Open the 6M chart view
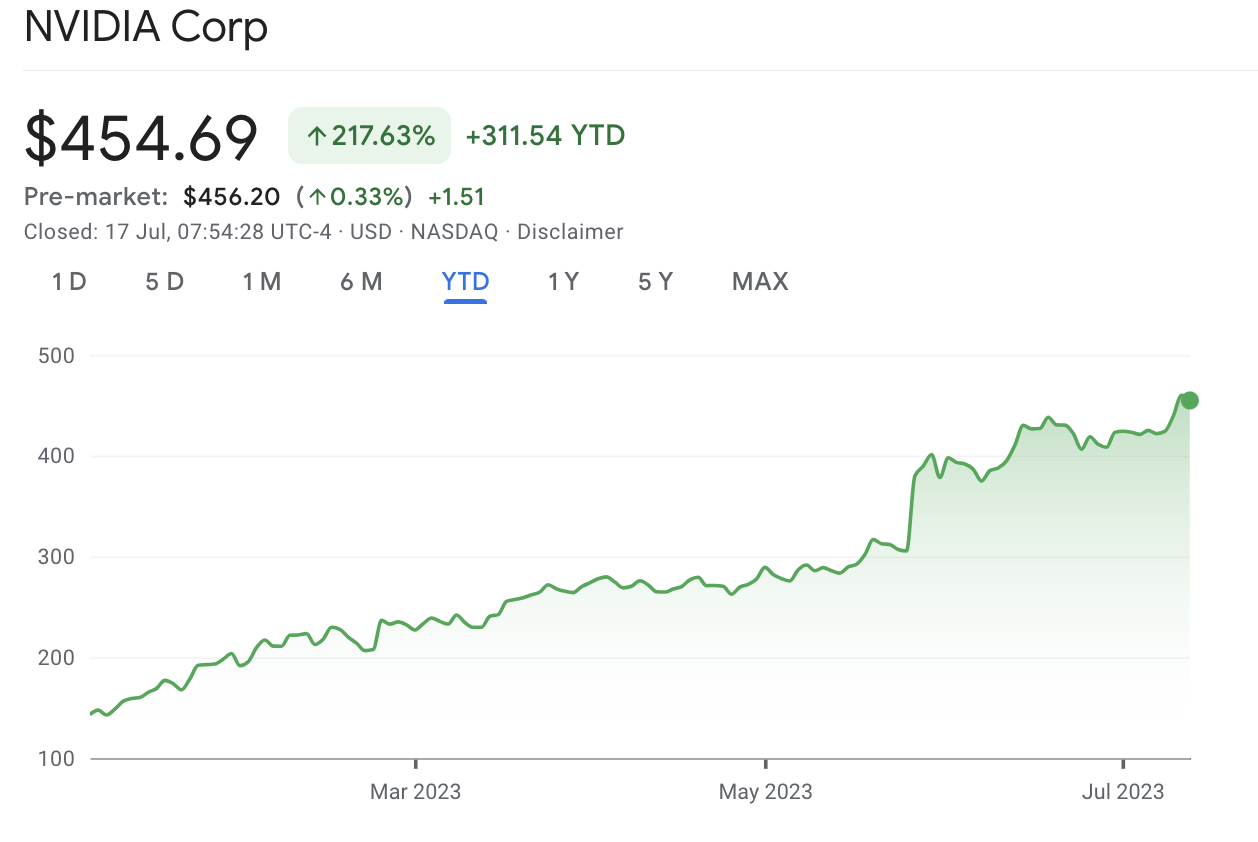The height and width of the screenshot is (842, 1258). point(361,282)
